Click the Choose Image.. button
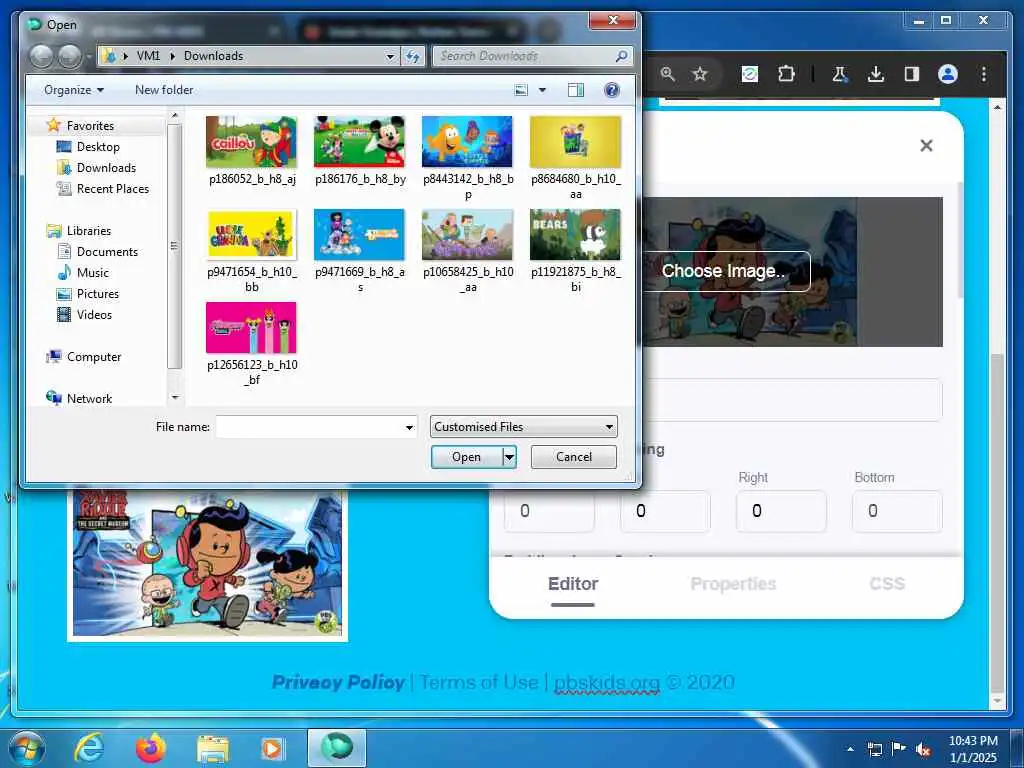 pos(725,271)
